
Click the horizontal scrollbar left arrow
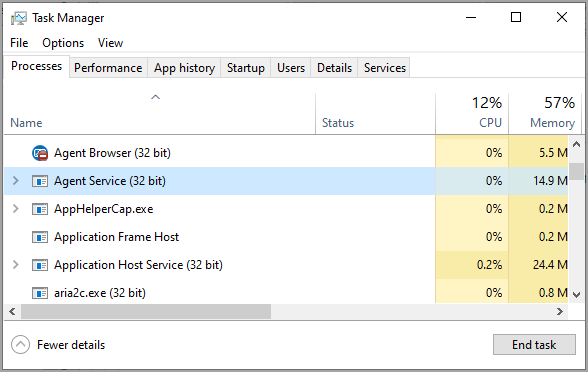click(x=12, y=312)
